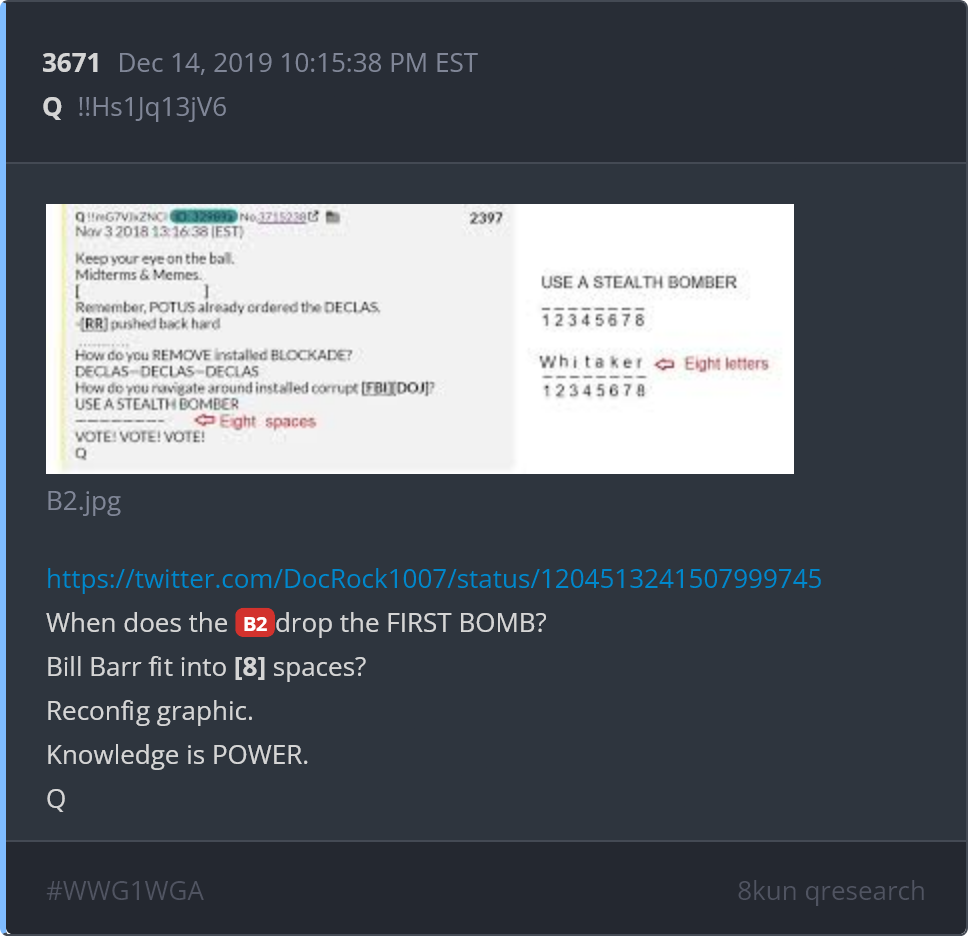The height and width of the screenshot is (936, 968).
Task: Open the DocRock1007 twitter status link
Action: [x=434, y=579]
